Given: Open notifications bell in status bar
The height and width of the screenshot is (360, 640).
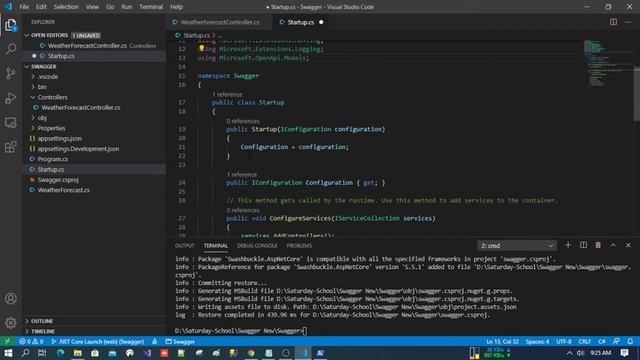Looking at the screenshot, I should (x=630, y=342).
